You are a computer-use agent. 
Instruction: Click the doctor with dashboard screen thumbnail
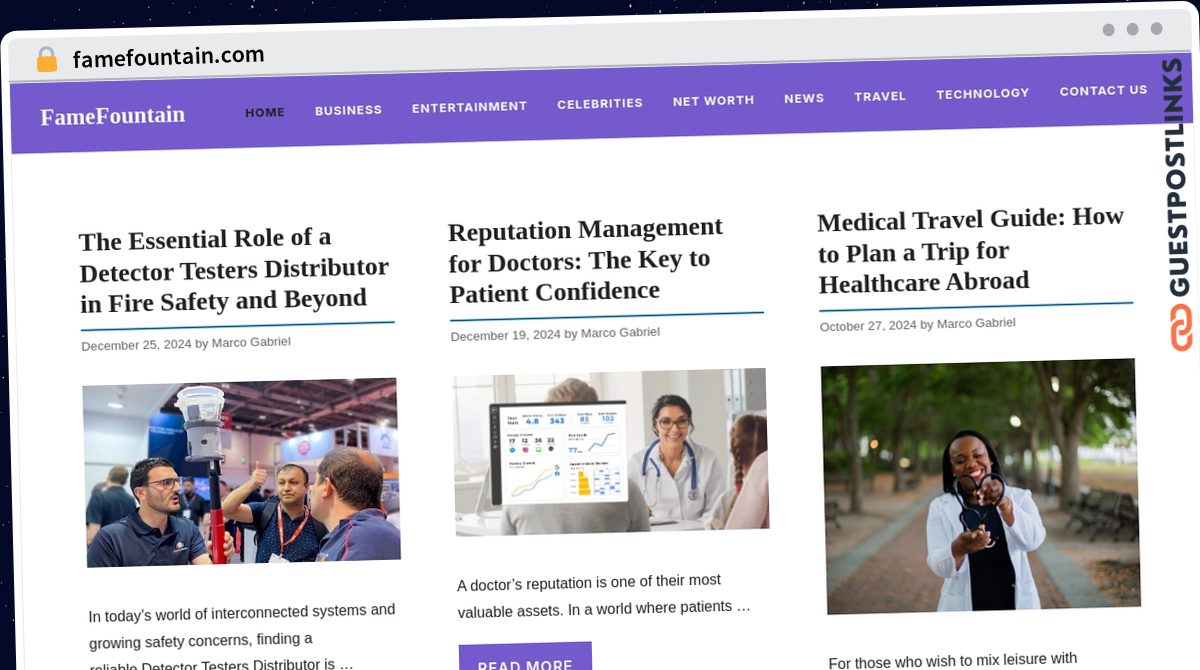[x=611, y=451]
